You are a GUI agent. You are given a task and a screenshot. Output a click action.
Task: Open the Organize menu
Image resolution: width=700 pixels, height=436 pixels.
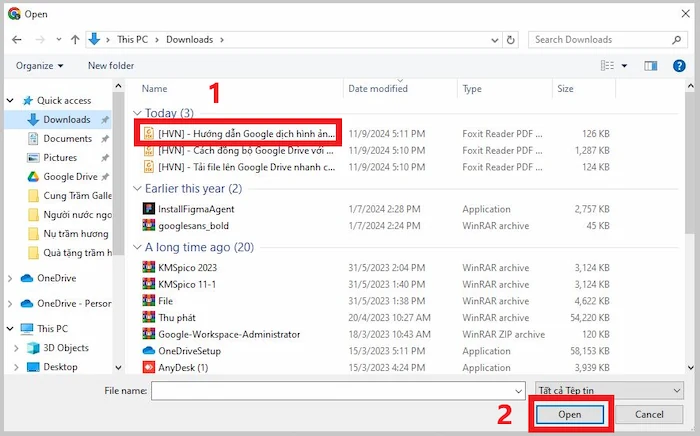pos(39,66)
